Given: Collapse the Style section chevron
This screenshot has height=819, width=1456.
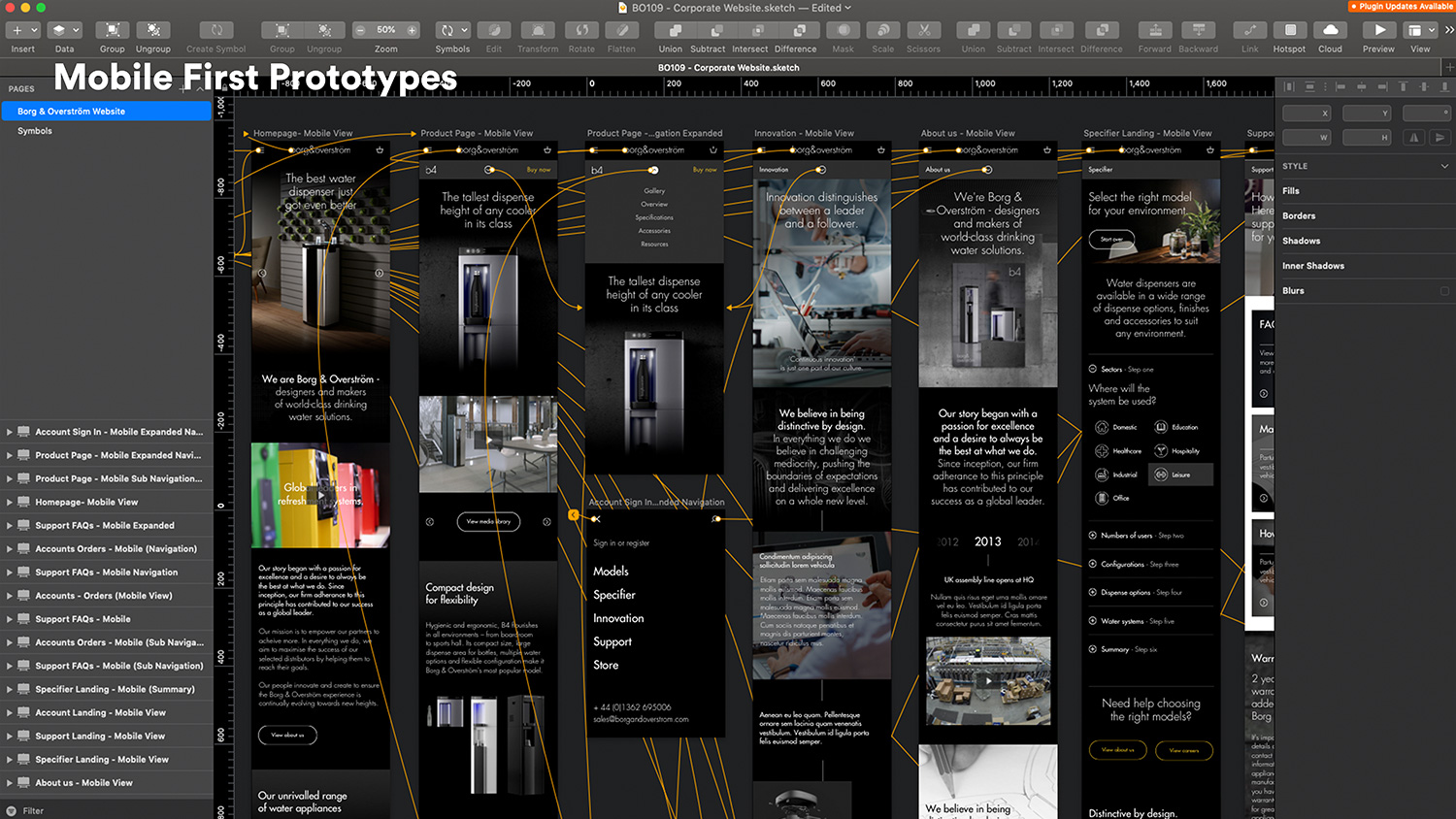Looking at the screenshot, I should 1444,166.
